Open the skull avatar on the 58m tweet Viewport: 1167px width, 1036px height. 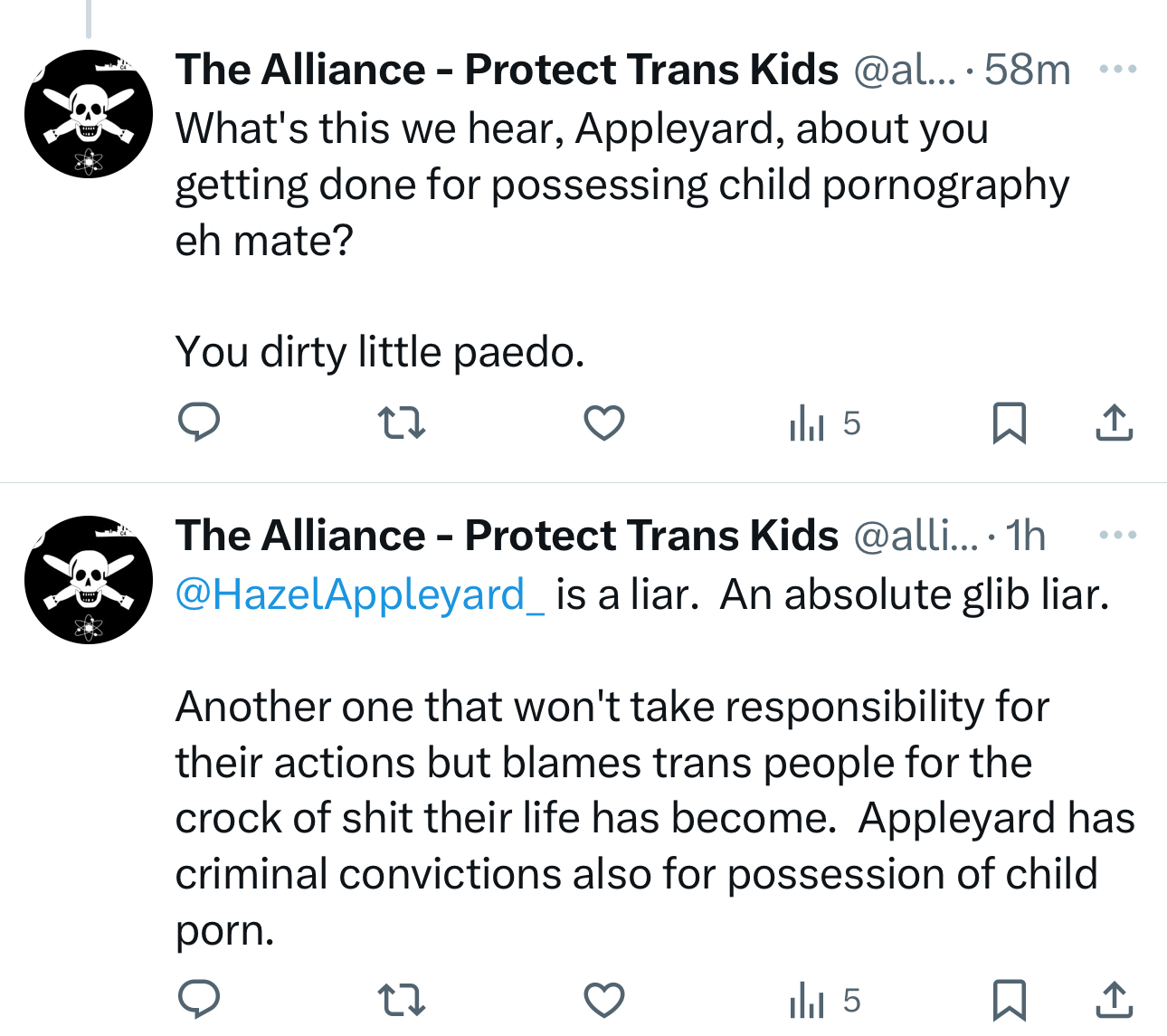tap(88, 114)
